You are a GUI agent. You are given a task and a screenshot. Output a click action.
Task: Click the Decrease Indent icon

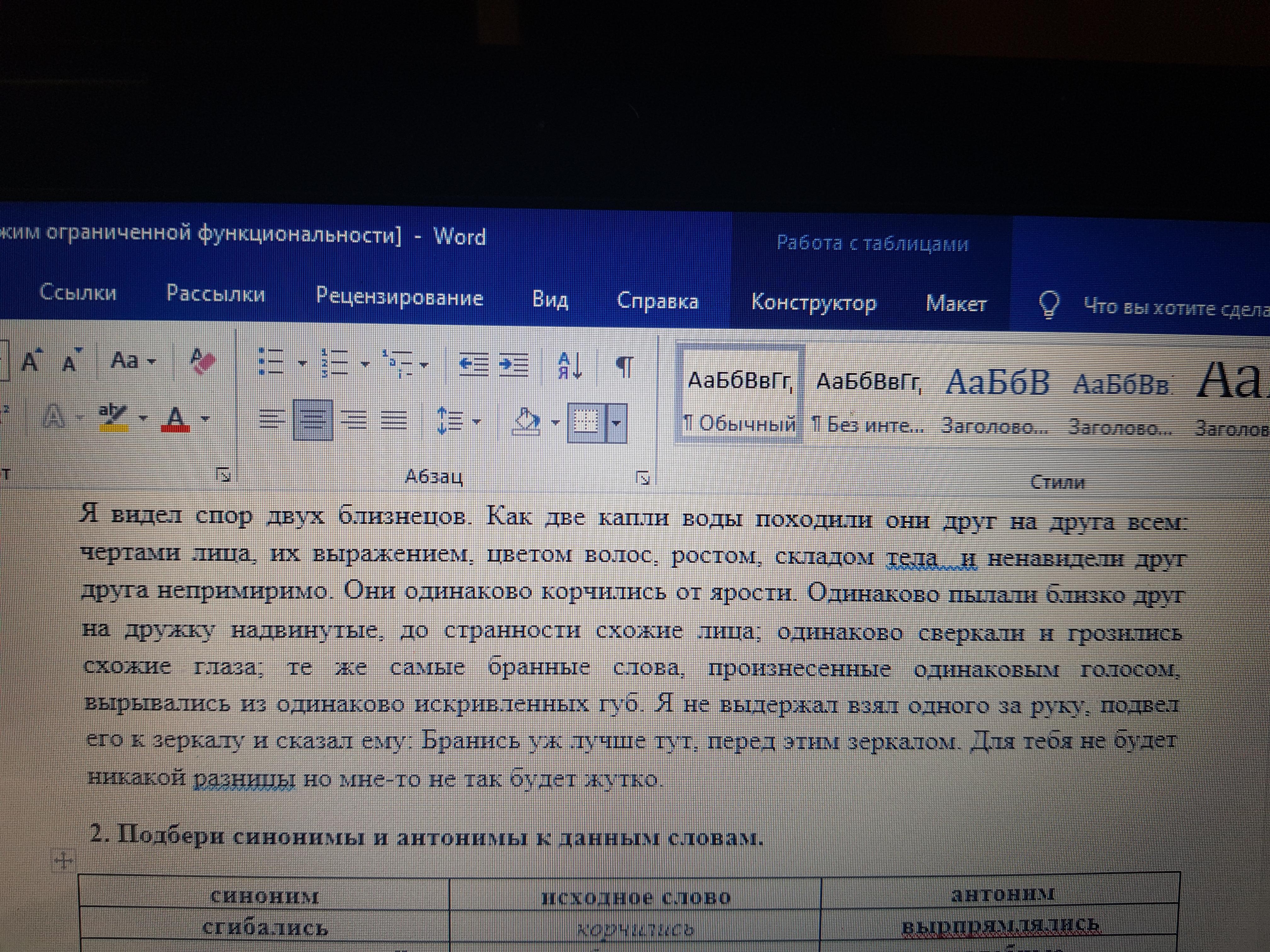474,364
